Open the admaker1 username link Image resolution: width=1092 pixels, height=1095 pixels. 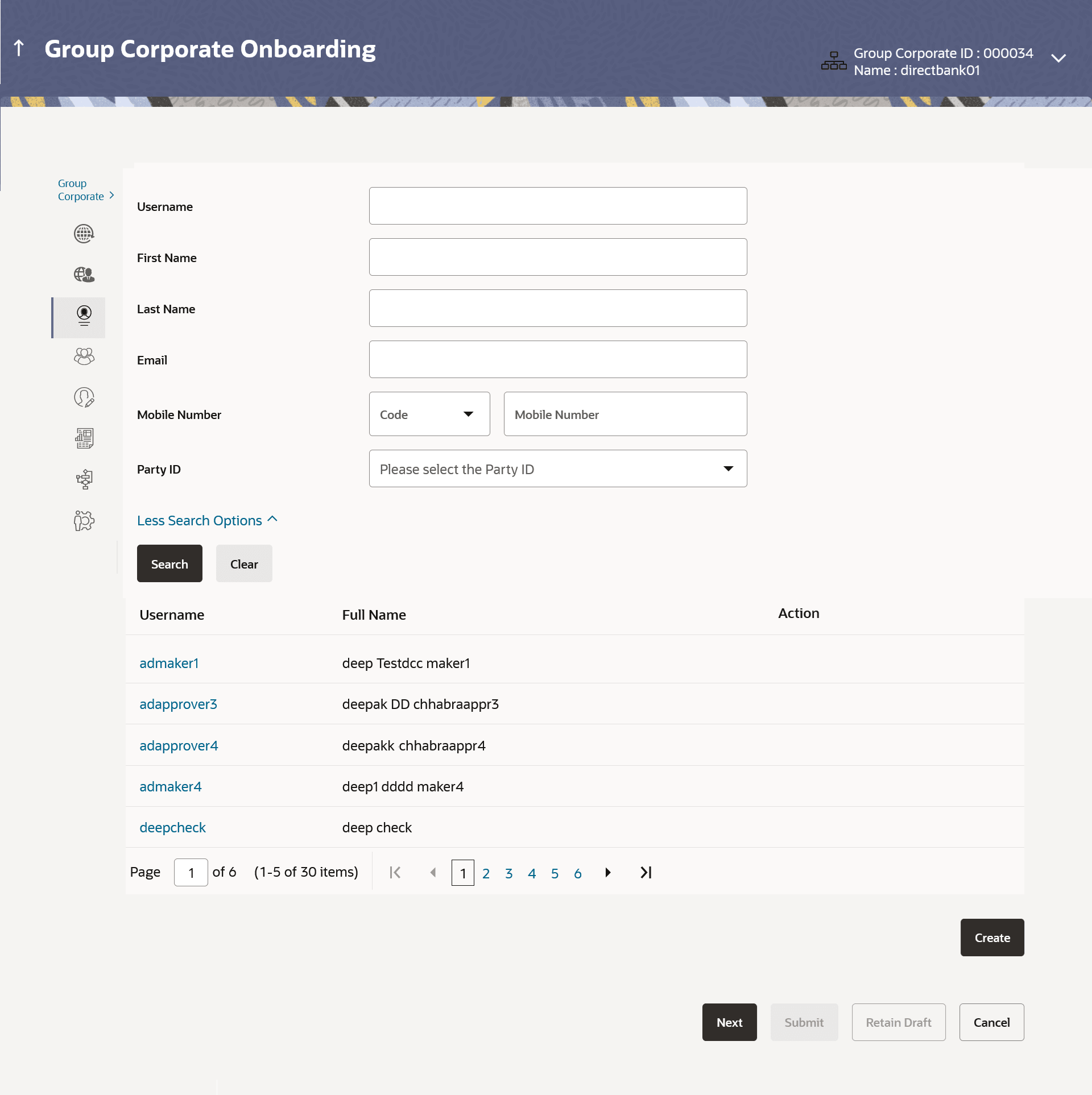169,663
